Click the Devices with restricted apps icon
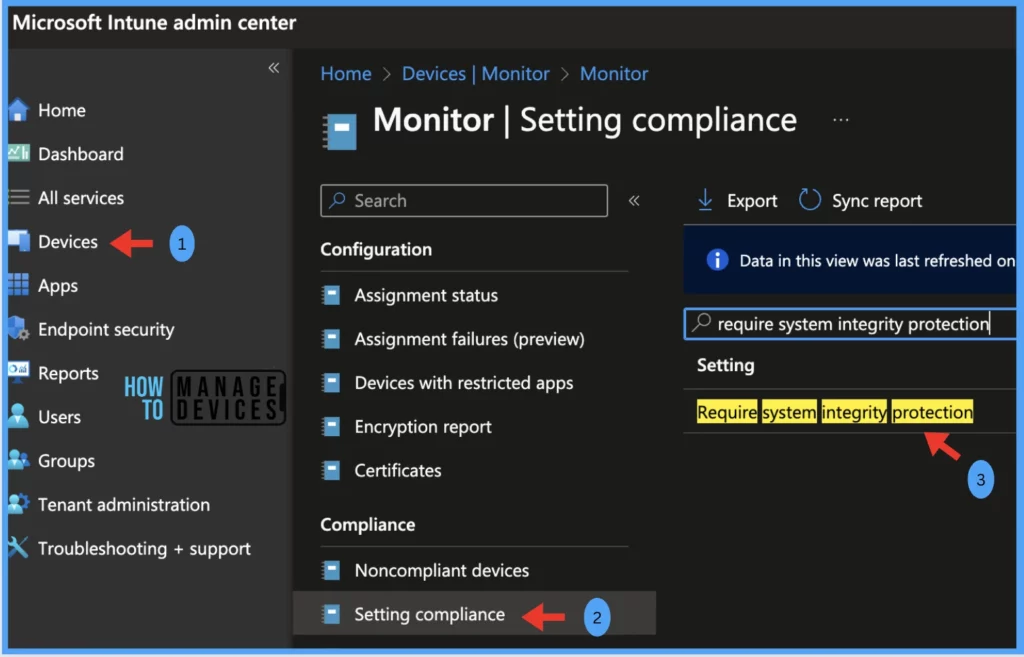Screen dimensions: 1024x657 pyautogui.click(x=331, y=383)
